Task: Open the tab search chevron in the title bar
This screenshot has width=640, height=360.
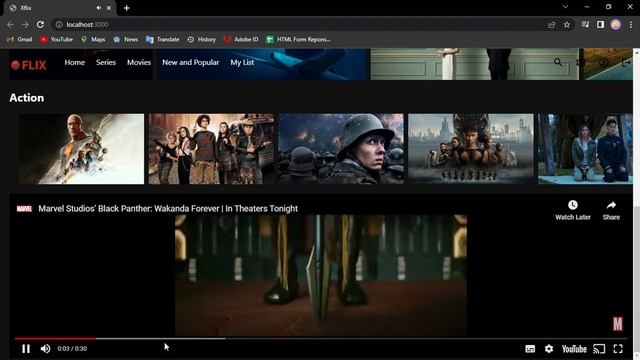Action: pyautogui.click(x=565, y=7)
